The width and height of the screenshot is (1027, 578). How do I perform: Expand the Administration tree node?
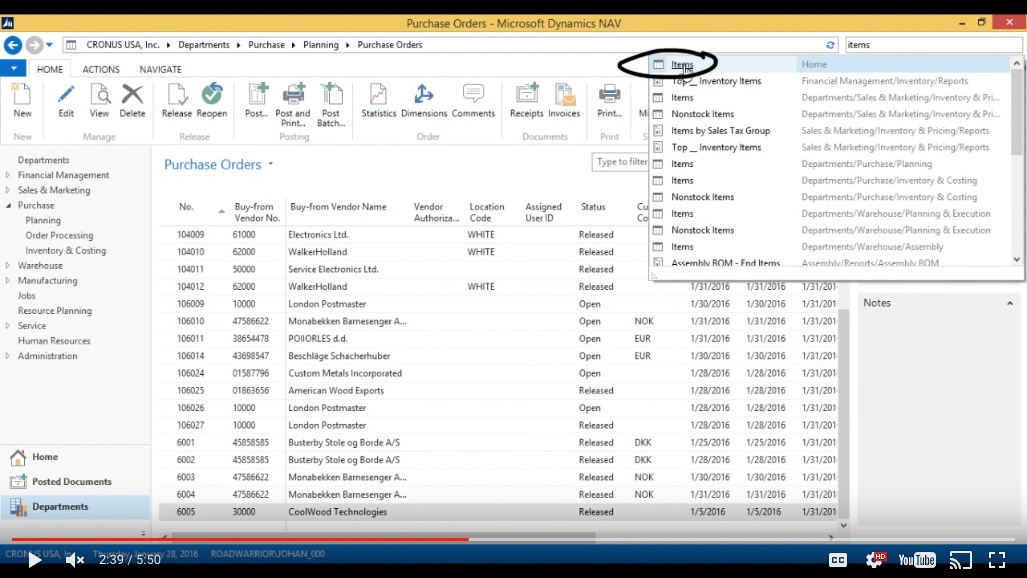(x=8, y=356)
